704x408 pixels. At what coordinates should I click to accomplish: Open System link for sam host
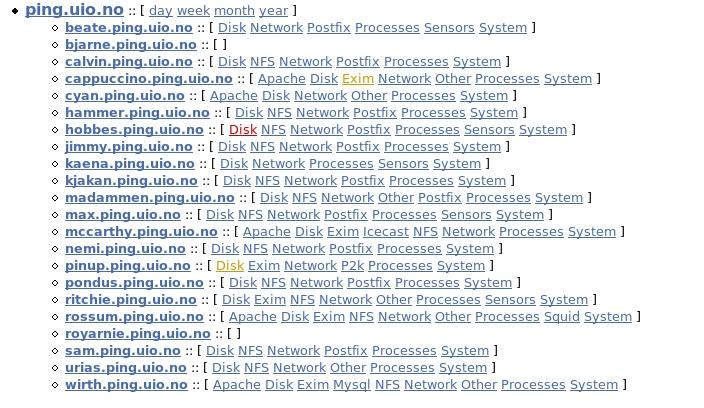tap(465, 351)
